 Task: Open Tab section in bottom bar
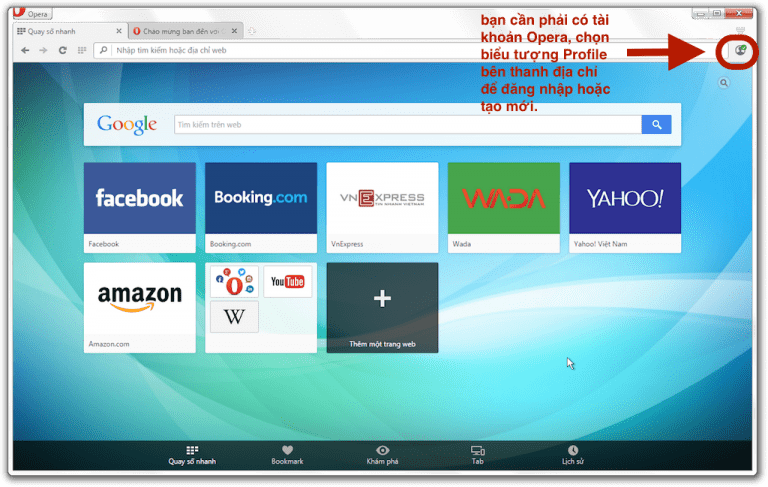(x=478, y=455)
